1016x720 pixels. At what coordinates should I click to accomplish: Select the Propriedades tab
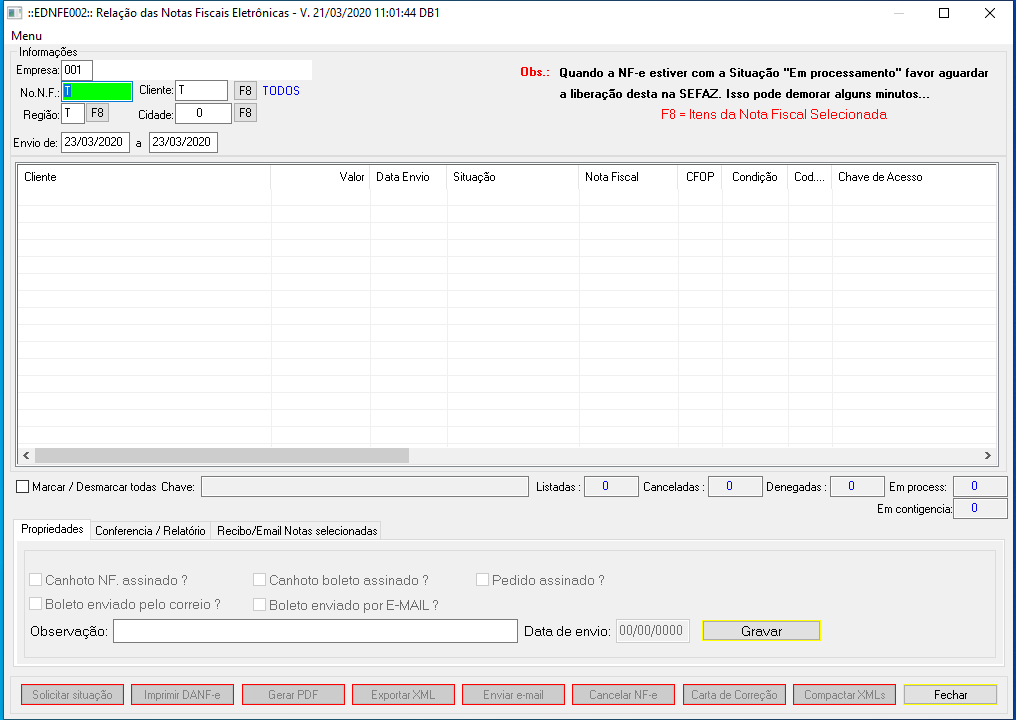click(51, 530)
